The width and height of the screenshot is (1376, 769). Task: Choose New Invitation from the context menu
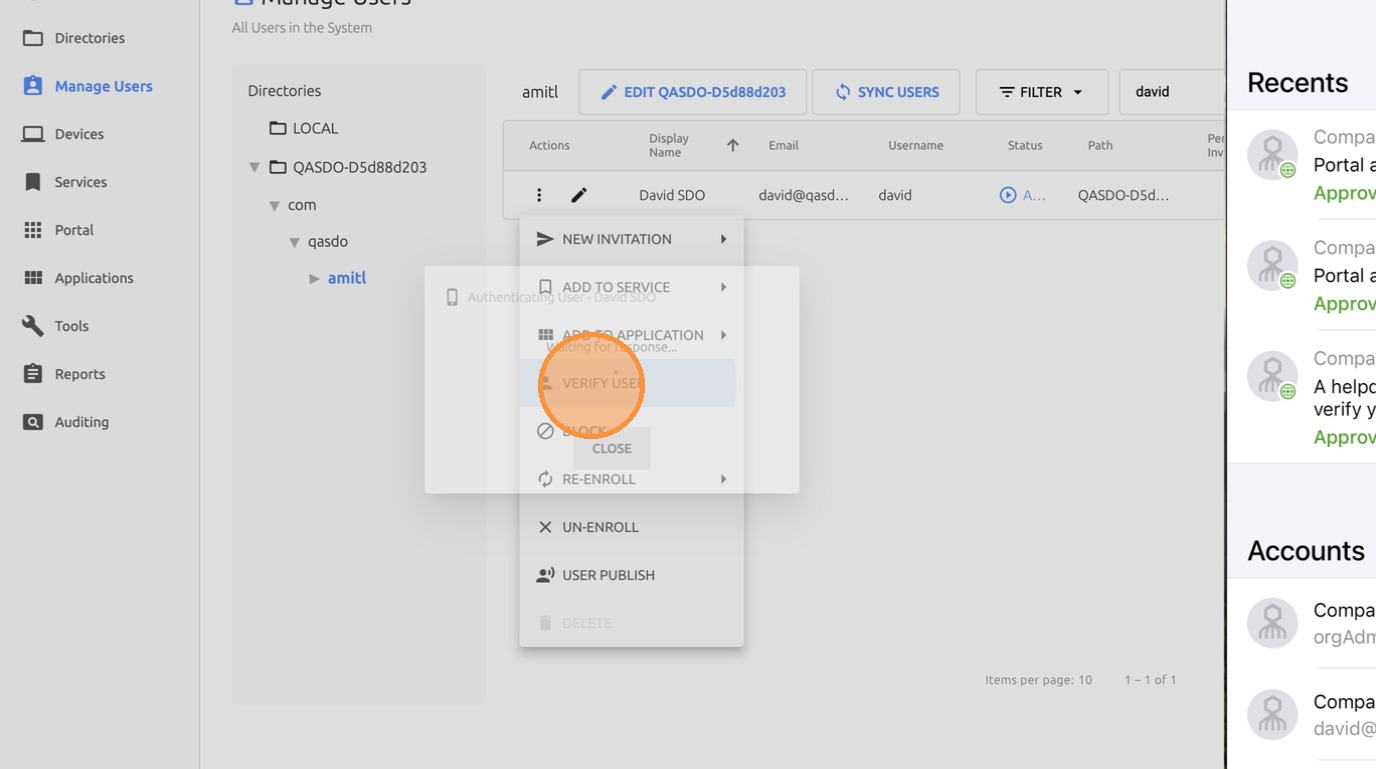(x=631, y=239)
